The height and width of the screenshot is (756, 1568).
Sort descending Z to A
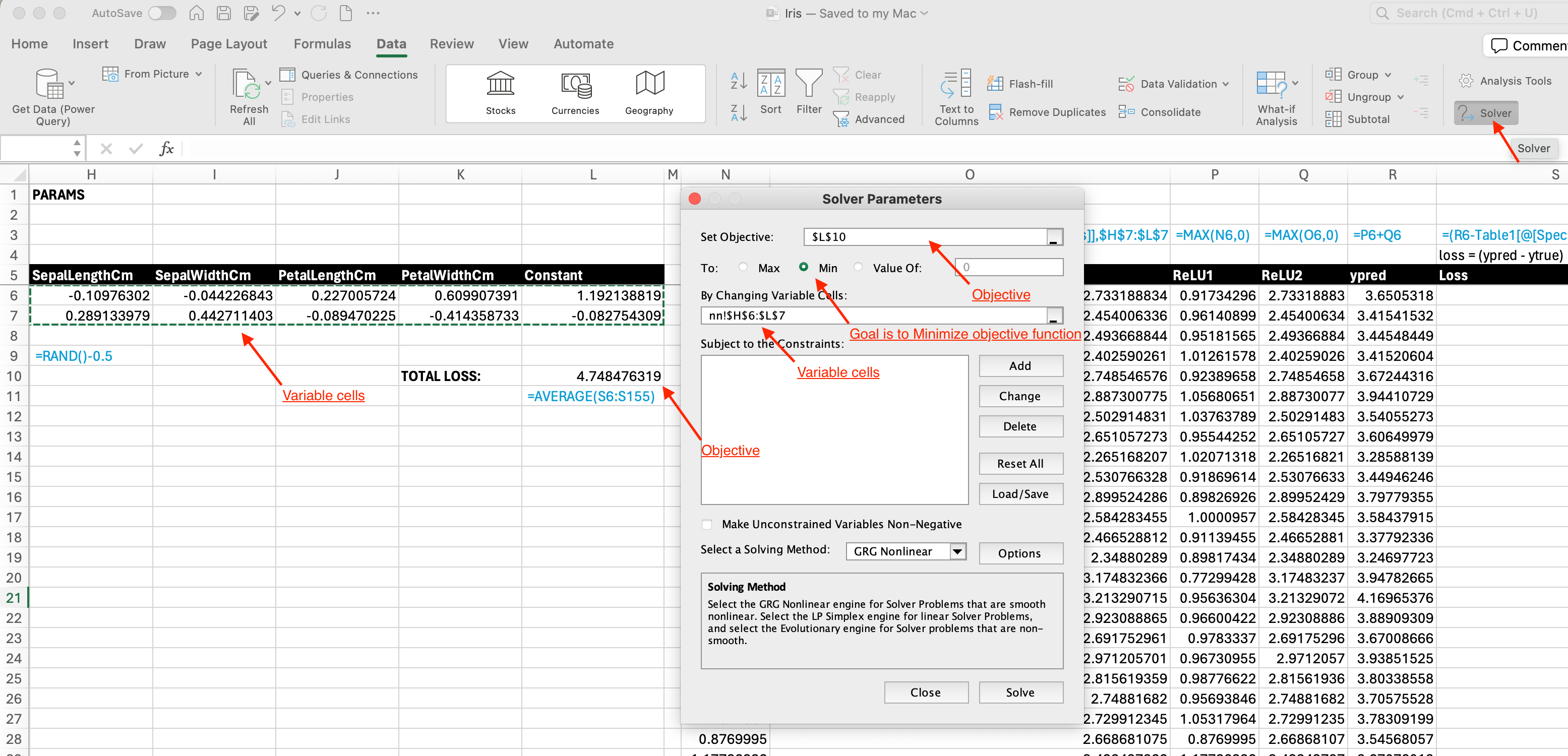click(738, 112)
